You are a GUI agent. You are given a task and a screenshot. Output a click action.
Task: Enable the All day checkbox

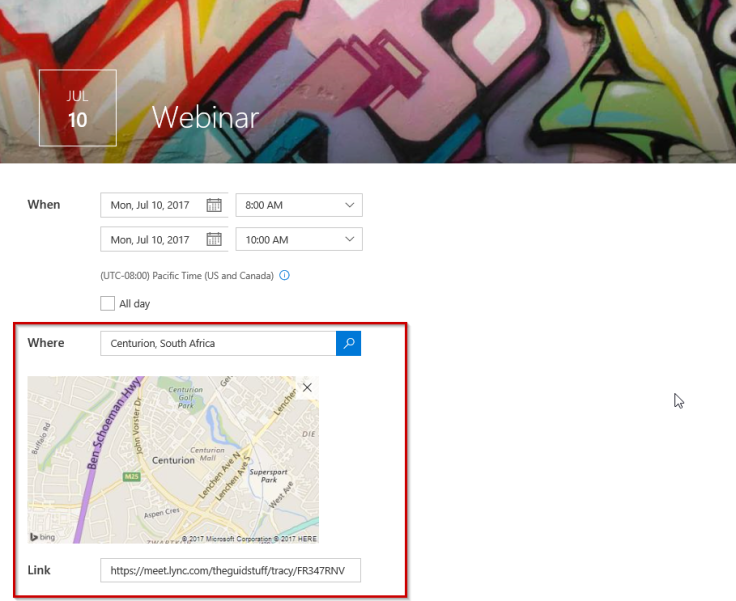pos(107,303)
